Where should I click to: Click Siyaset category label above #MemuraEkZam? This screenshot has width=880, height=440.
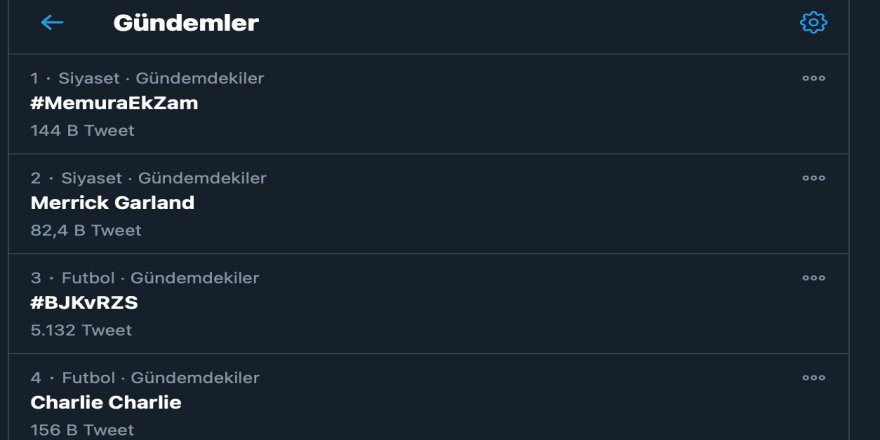(88, 78)
